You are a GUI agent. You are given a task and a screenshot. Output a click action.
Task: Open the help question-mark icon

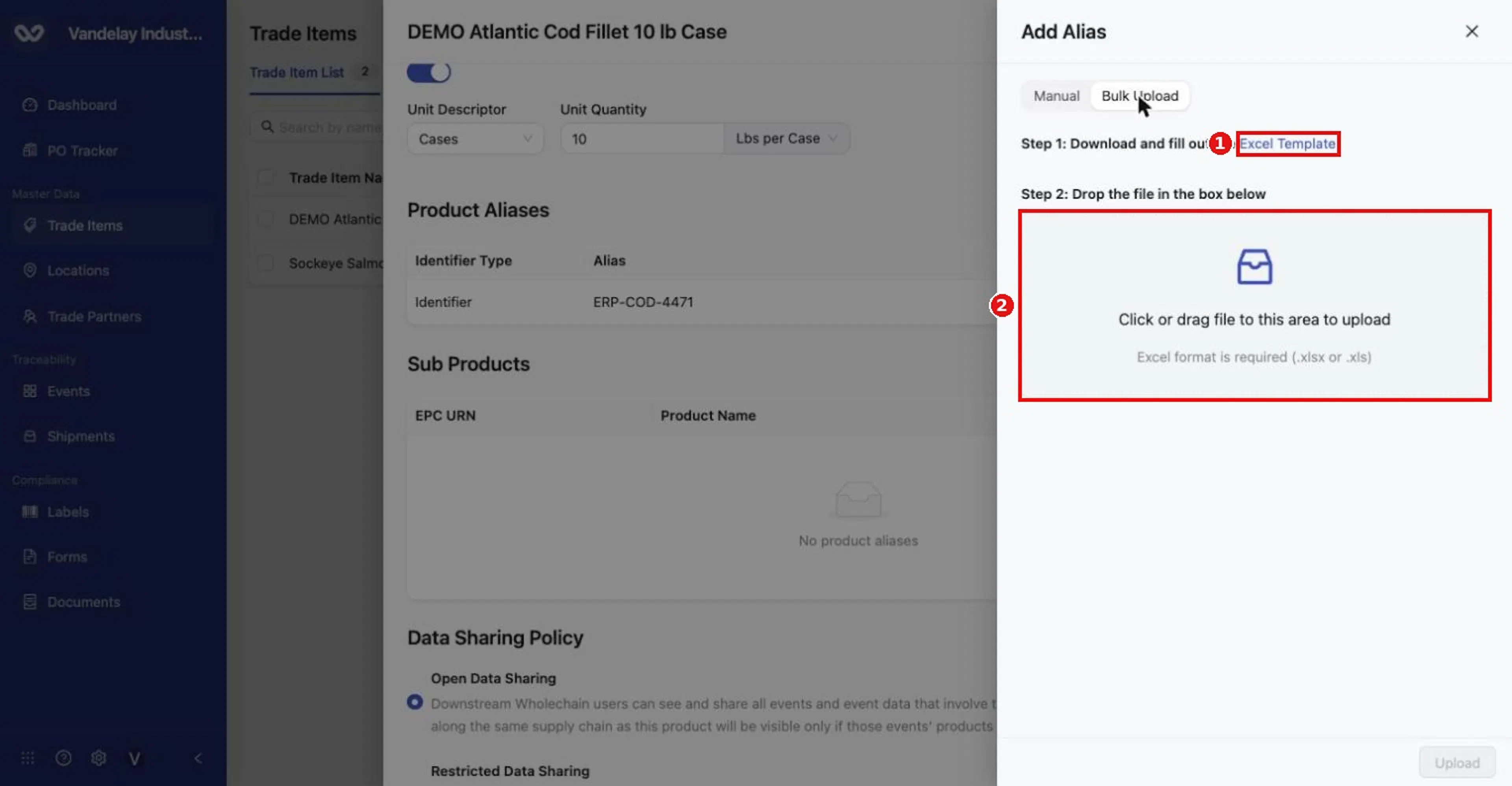point(63,758)
